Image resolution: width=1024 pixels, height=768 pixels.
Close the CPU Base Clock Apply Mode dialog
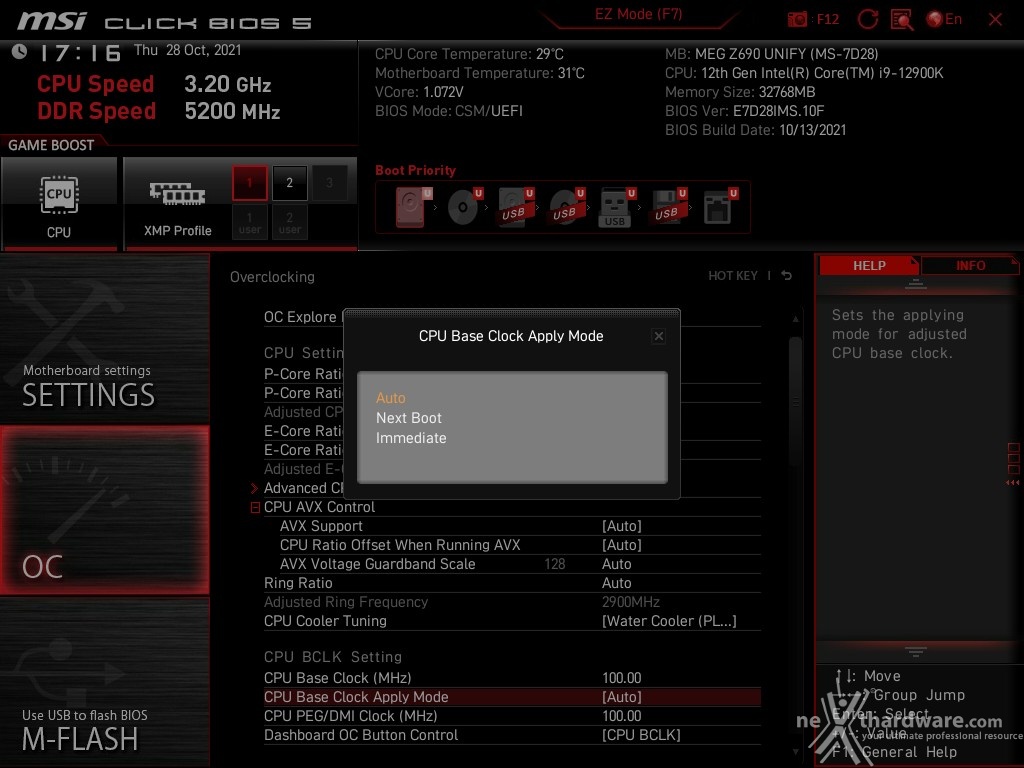click(x=658, y=336)
